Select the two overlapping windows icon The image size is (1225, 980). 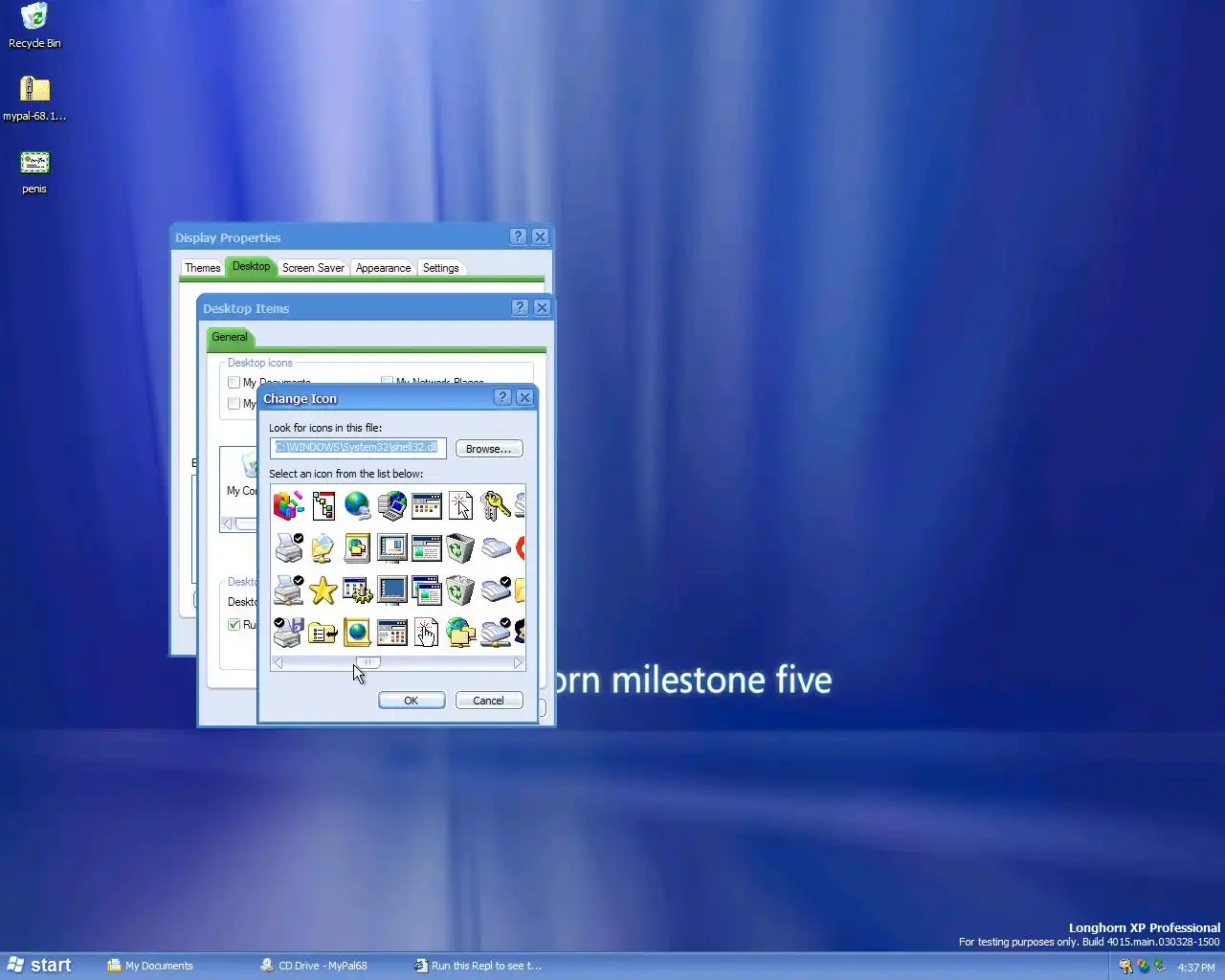(426, 590)
